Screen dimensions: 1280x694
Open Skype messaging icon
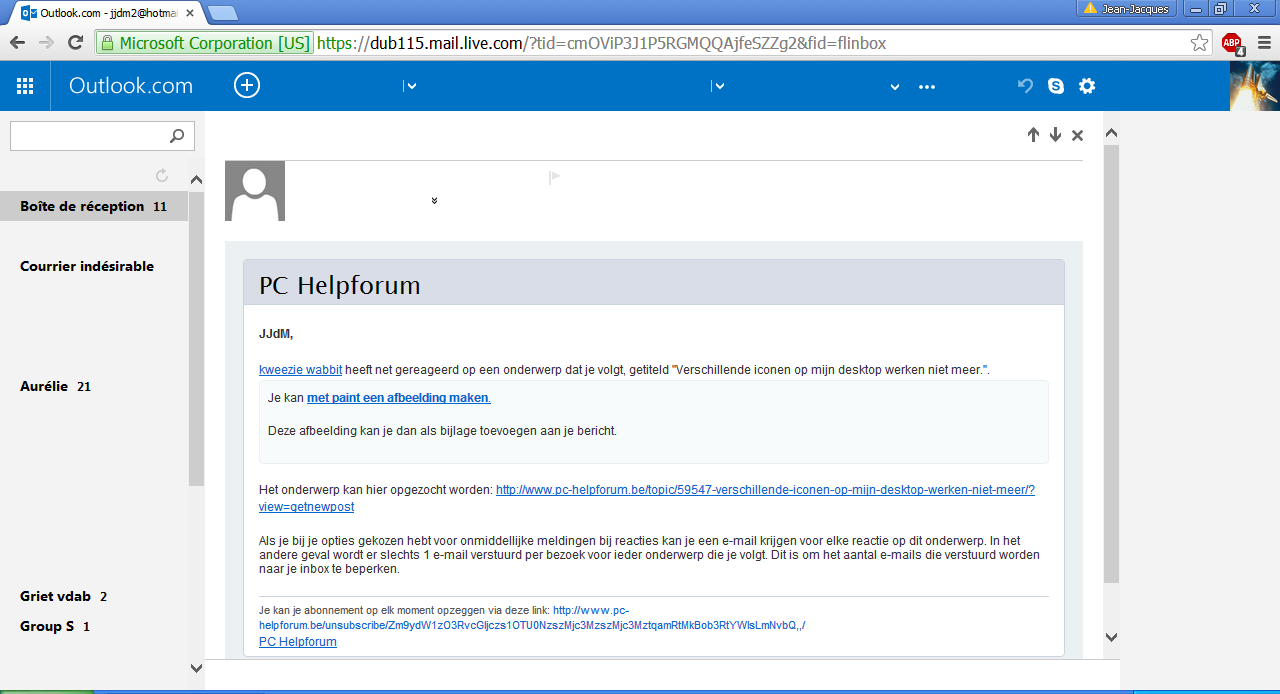pos(1056,86)
